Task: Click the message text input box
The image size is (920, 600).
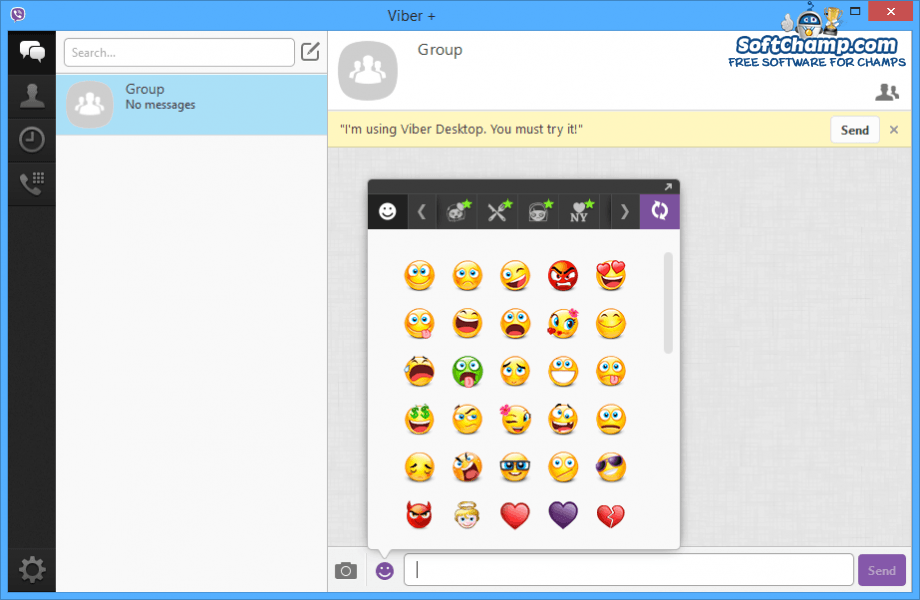Action: (628, 570)
